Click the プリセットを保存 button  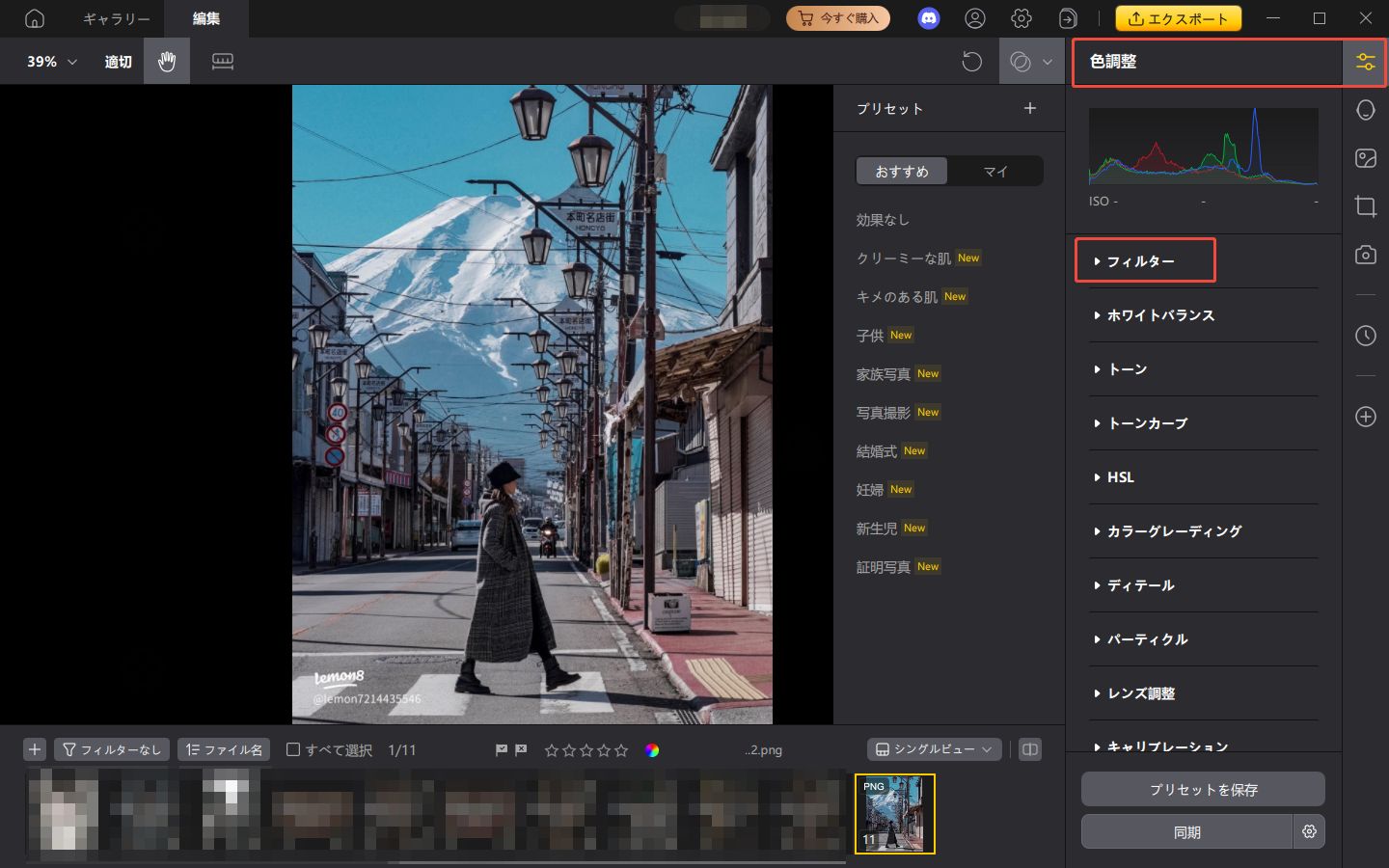coord(1203,789)
